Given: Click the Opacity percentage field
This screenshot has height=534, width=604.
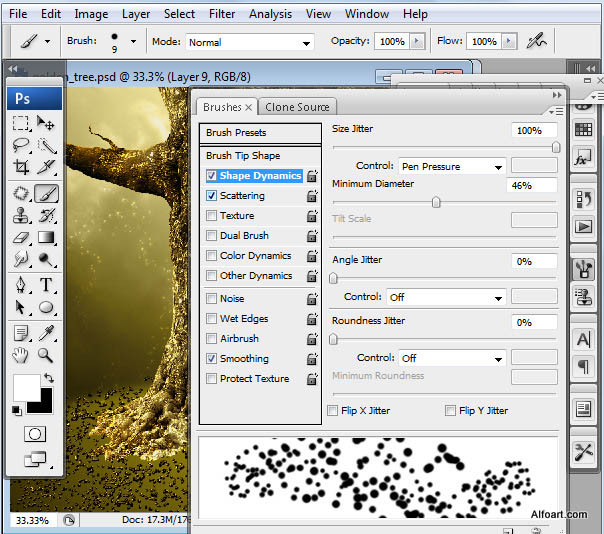Looking at the screenshot, I should 391,42.
